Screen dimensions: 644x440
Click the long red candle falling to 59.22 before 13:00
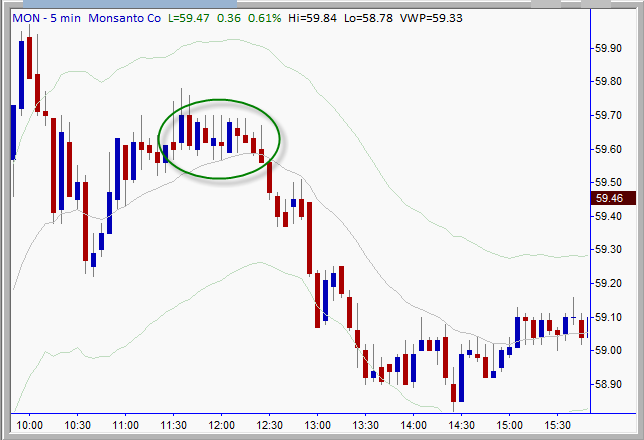pyautogui.click(x=310, y=238)
